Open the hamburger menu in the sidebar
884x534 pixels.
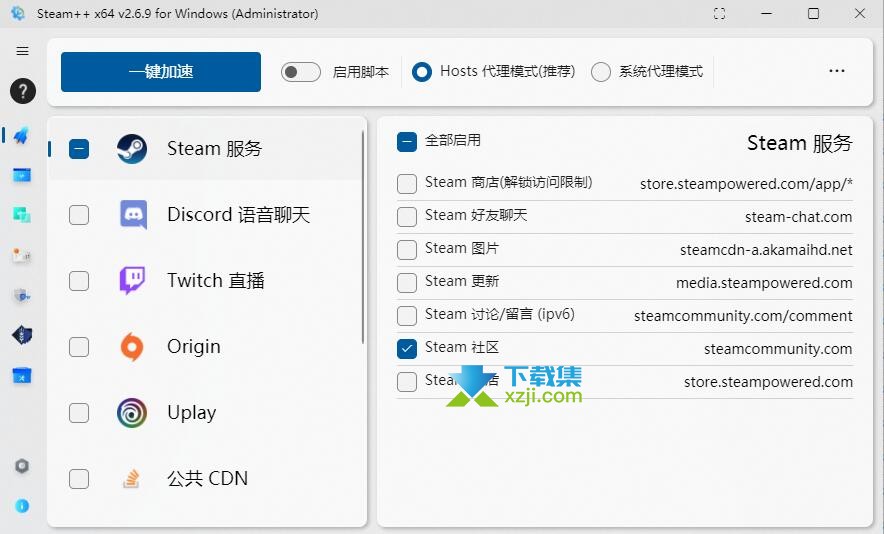pos(23,51)
